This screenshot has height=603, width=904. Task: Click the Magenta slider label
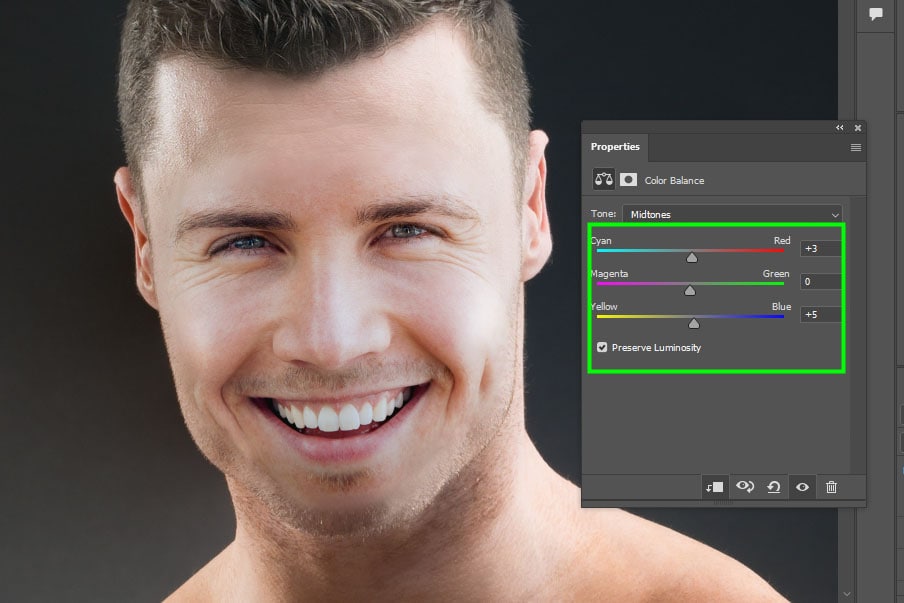pos(609,273)
